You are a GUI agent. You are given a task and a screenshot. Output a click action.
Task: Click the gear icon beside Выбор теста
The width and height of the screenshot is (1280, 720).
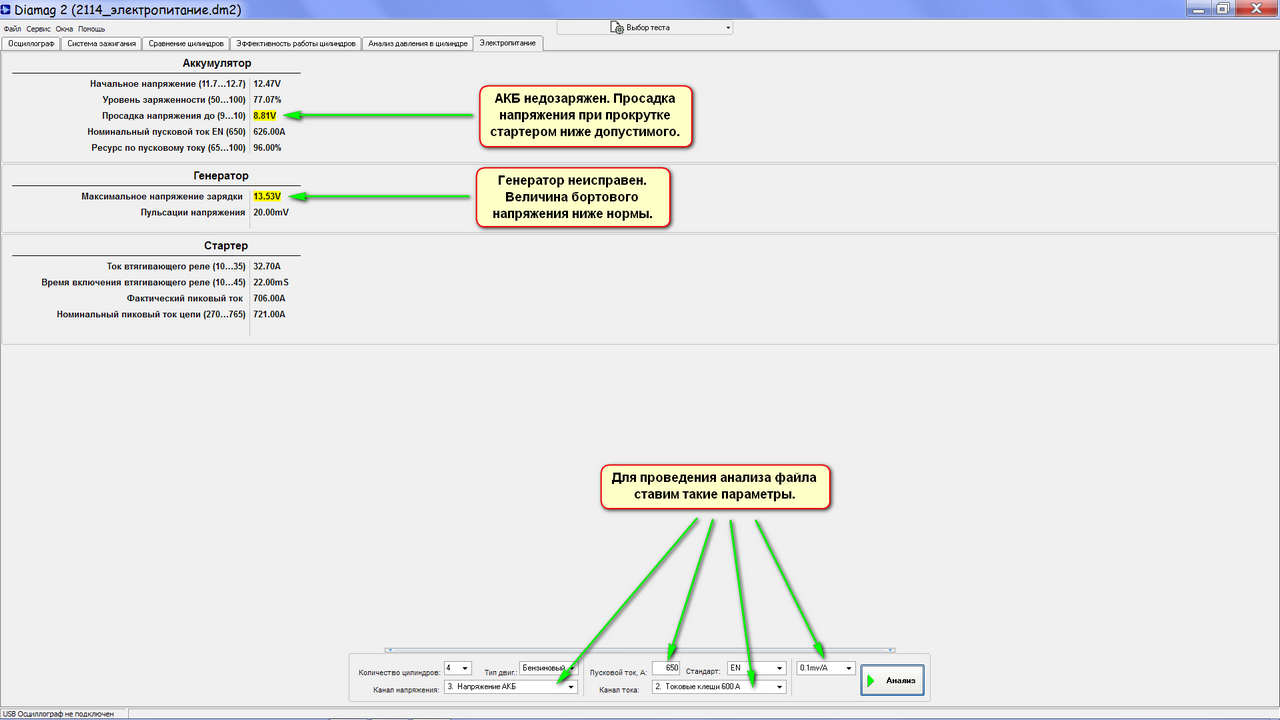click(x=616, y=28)
